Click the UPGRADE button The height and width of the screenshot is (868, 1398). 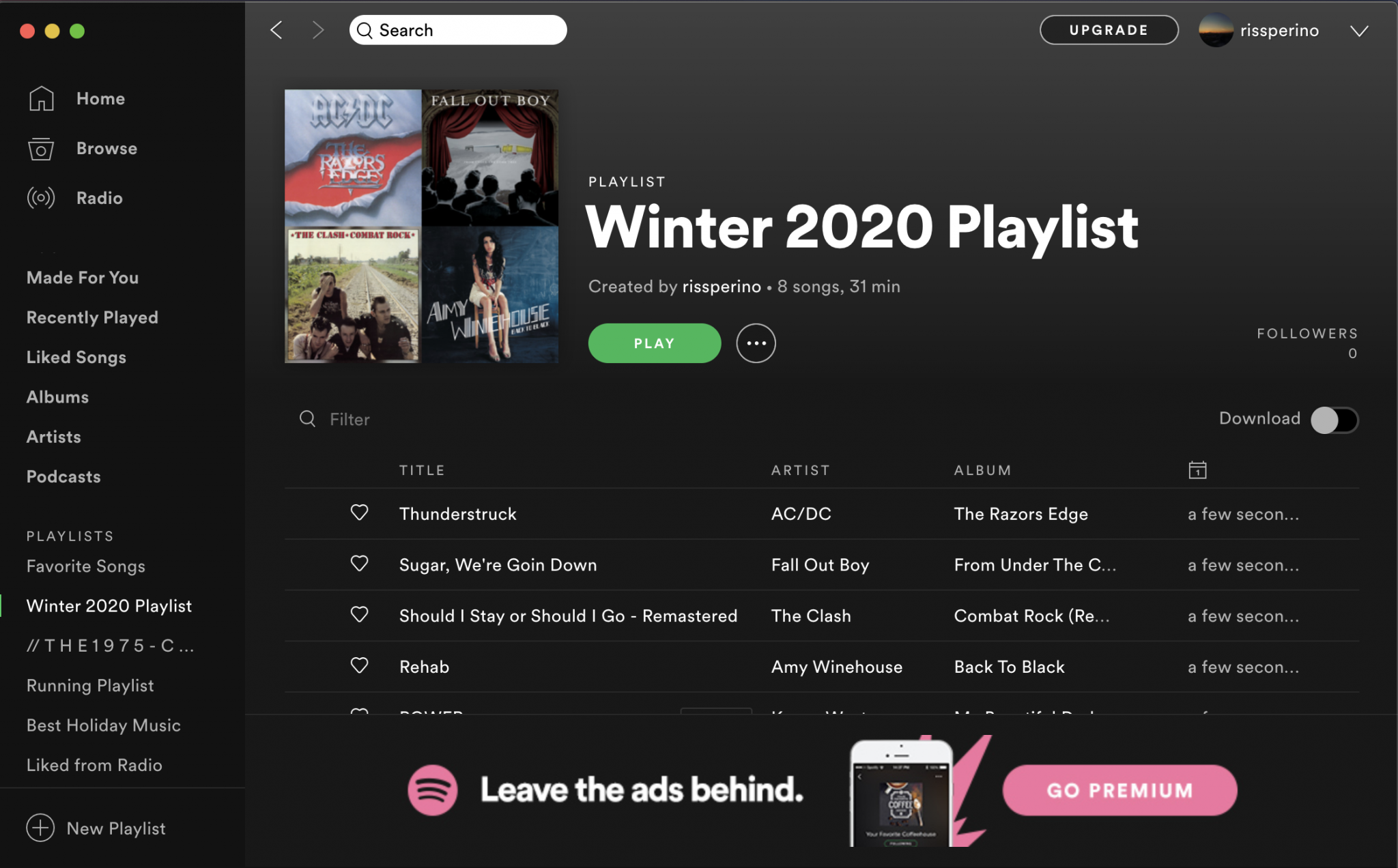tap(1109, 30)
